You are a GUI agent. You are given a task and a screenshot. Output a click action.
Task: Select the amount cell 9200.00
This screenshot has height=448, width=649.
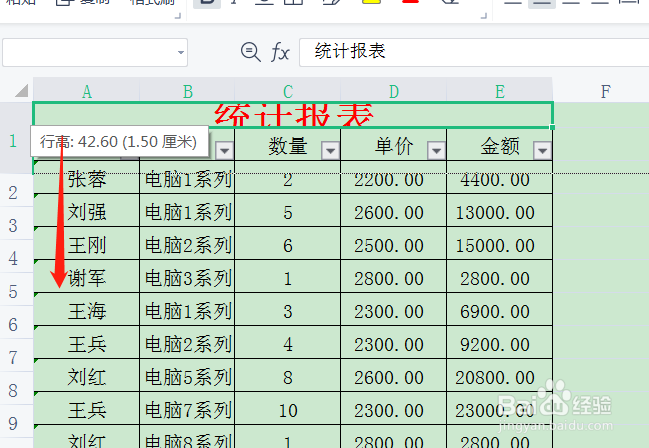pos(500,344)
